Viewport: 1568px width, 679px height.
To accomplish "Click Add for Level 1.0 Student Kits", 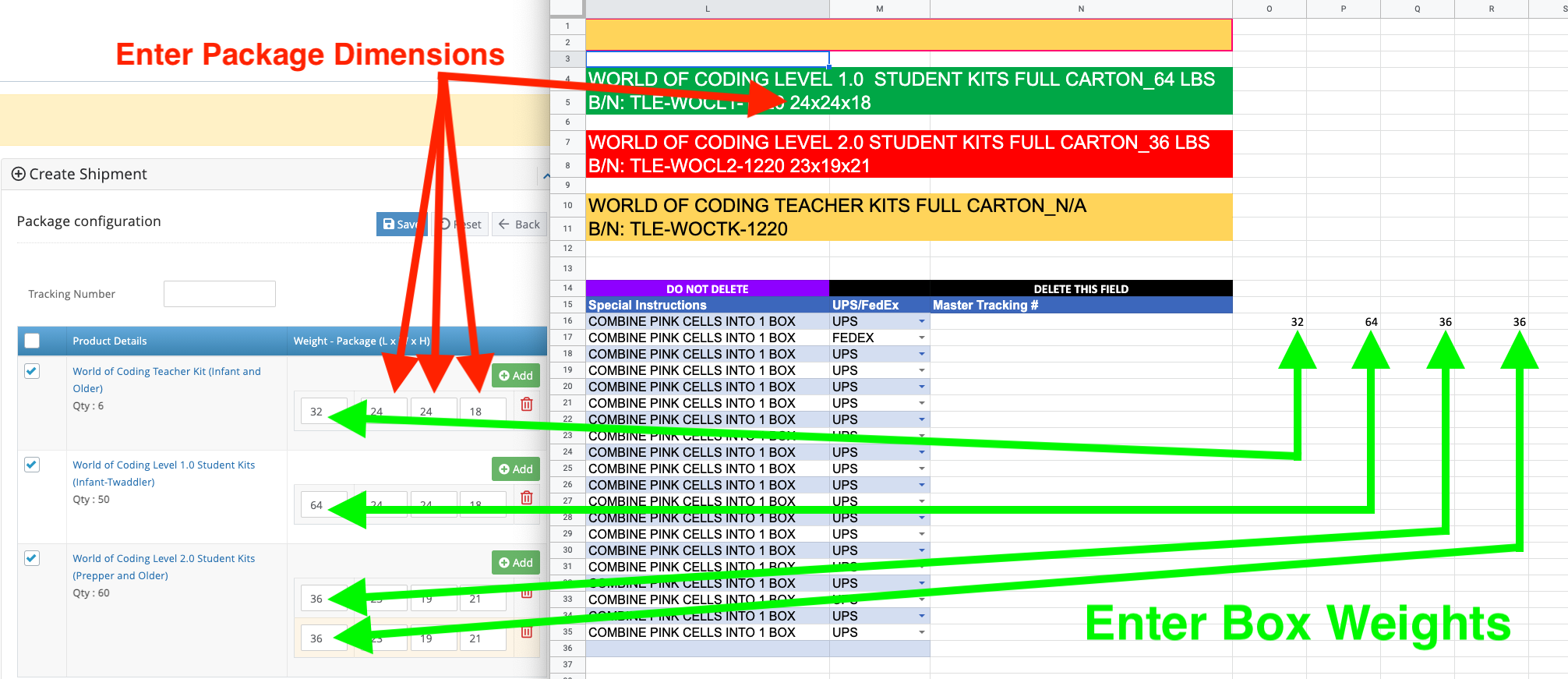I will [516, 469].
